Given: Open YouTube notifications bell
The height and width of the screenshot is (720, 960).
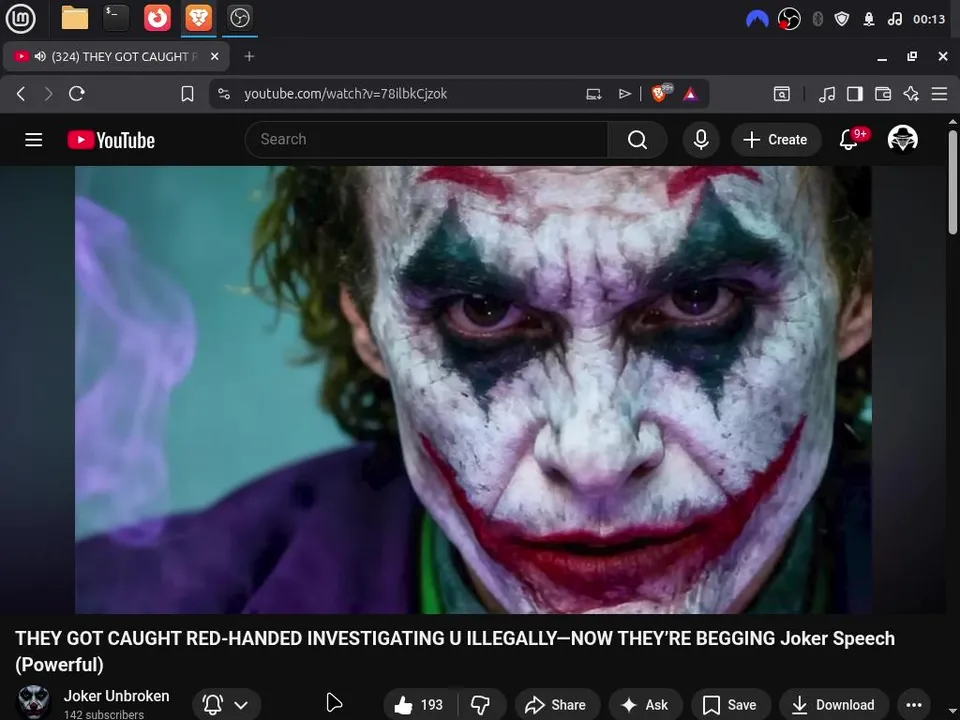Looking at the screenshot, I should (x=849, y=140).
